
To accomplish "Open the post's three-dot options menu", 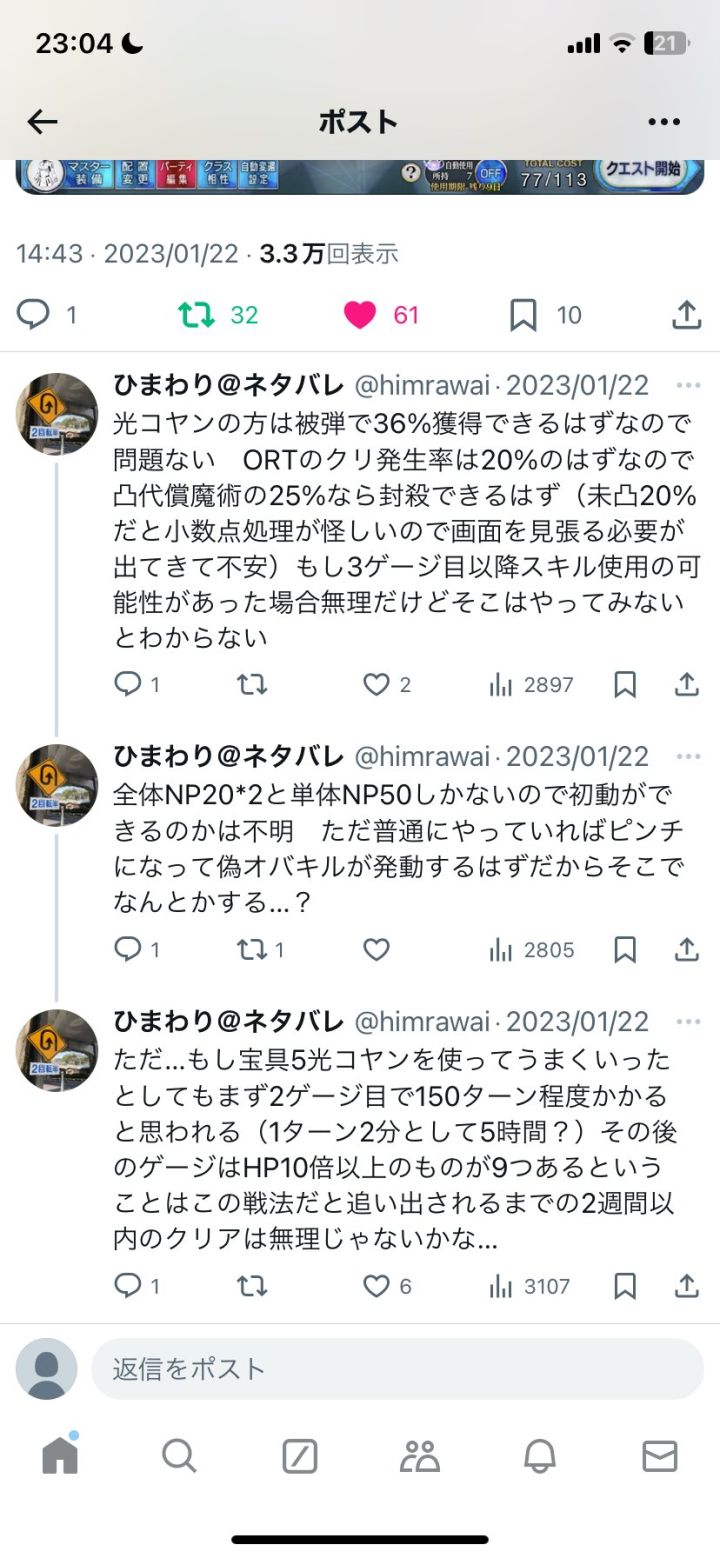I will click(664, 122).
